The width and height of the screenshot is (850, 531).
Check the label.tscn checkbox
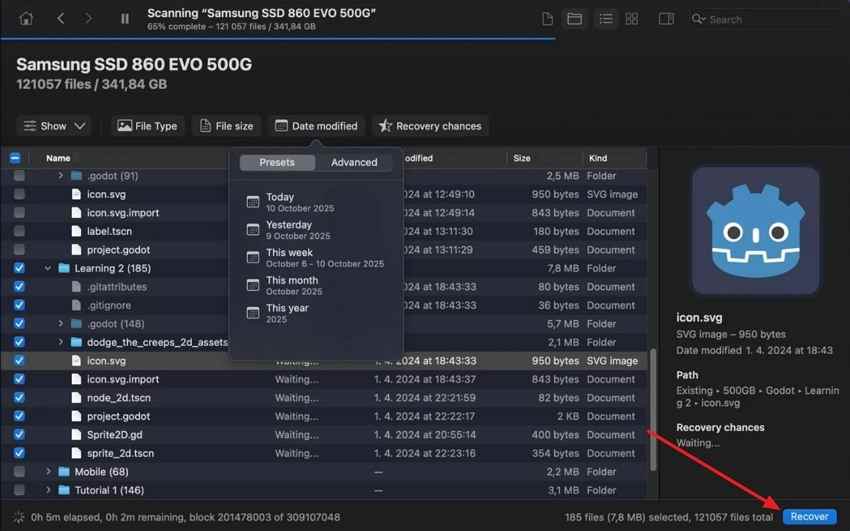pos(19,231)
